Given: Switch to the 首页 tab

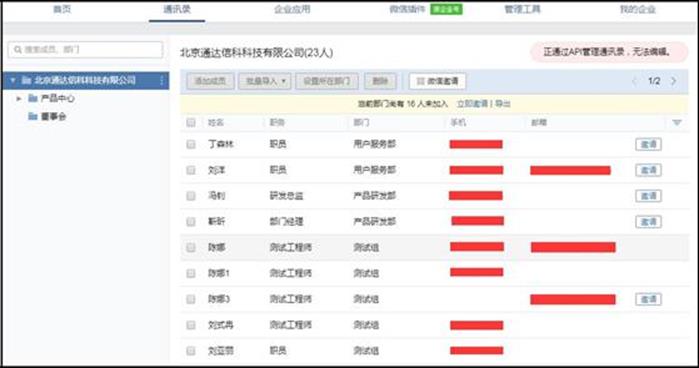Looking at the screenshot, I should (x=62, y=9).
